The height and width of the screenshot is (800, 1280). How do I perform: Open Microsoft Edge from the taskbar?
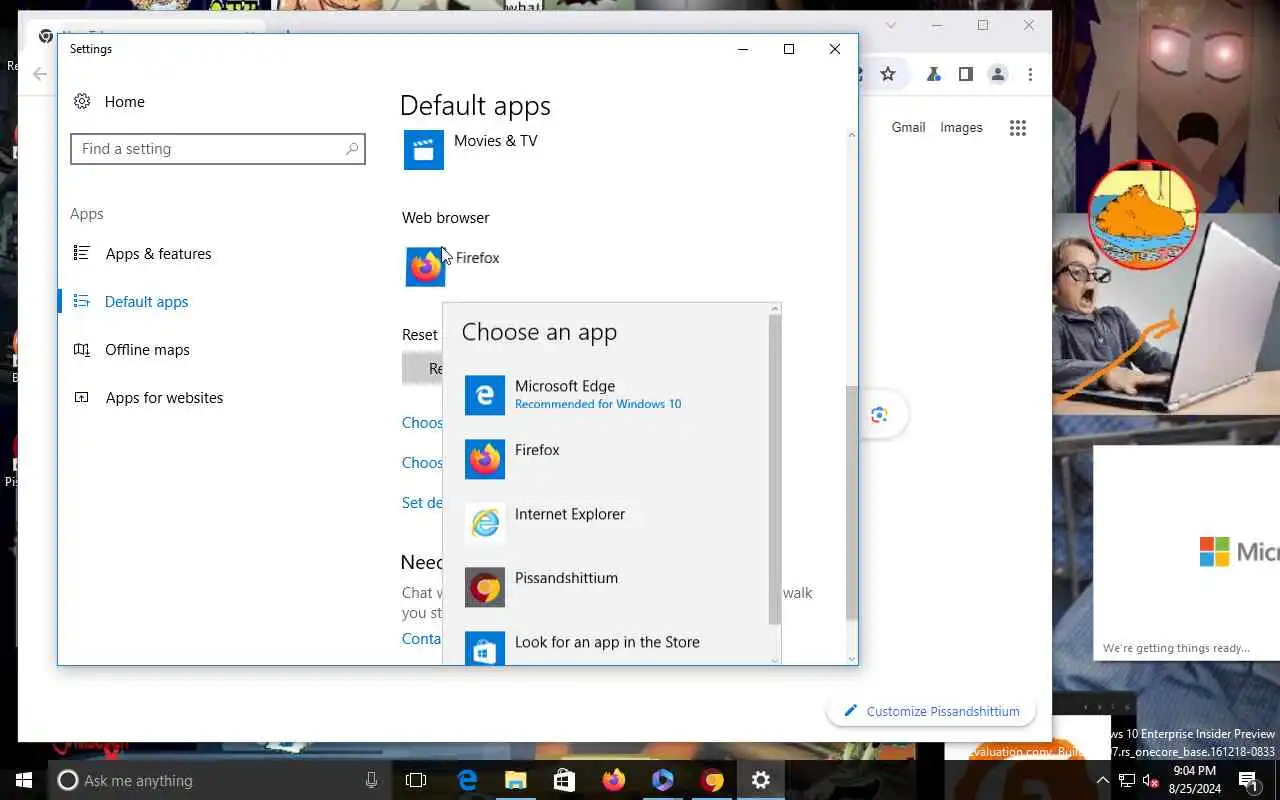click(467, 780)
